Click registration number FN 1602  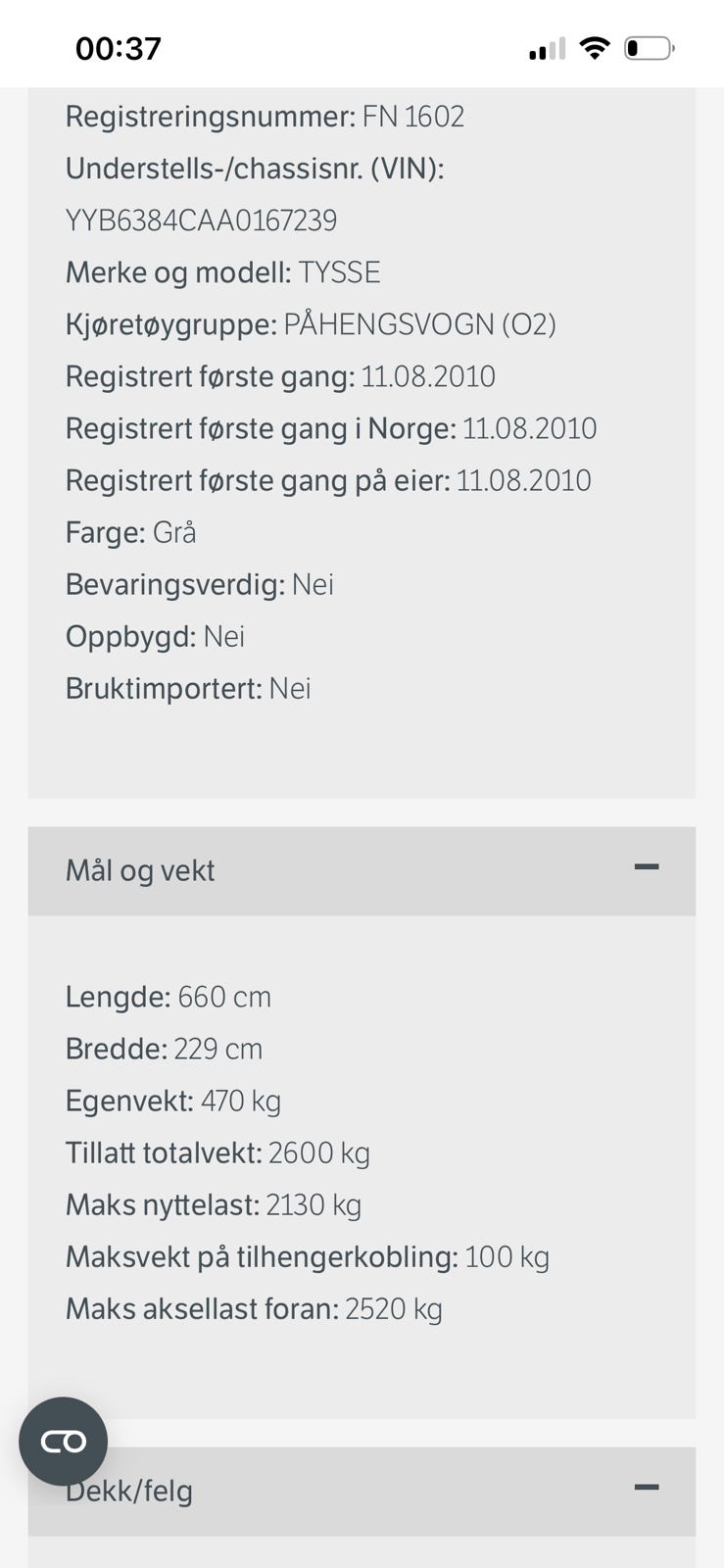click(x=413, y=117)
